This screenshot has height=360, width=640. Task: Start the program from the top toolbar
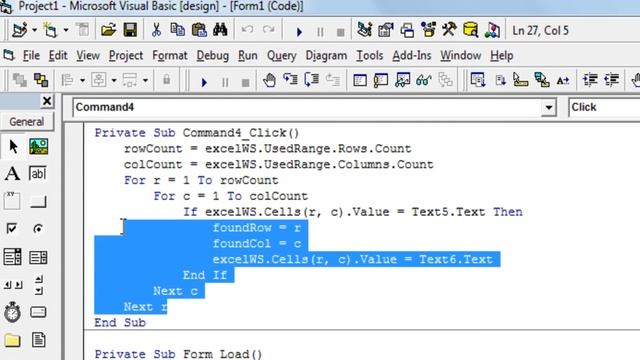click(x=299, y=32)
